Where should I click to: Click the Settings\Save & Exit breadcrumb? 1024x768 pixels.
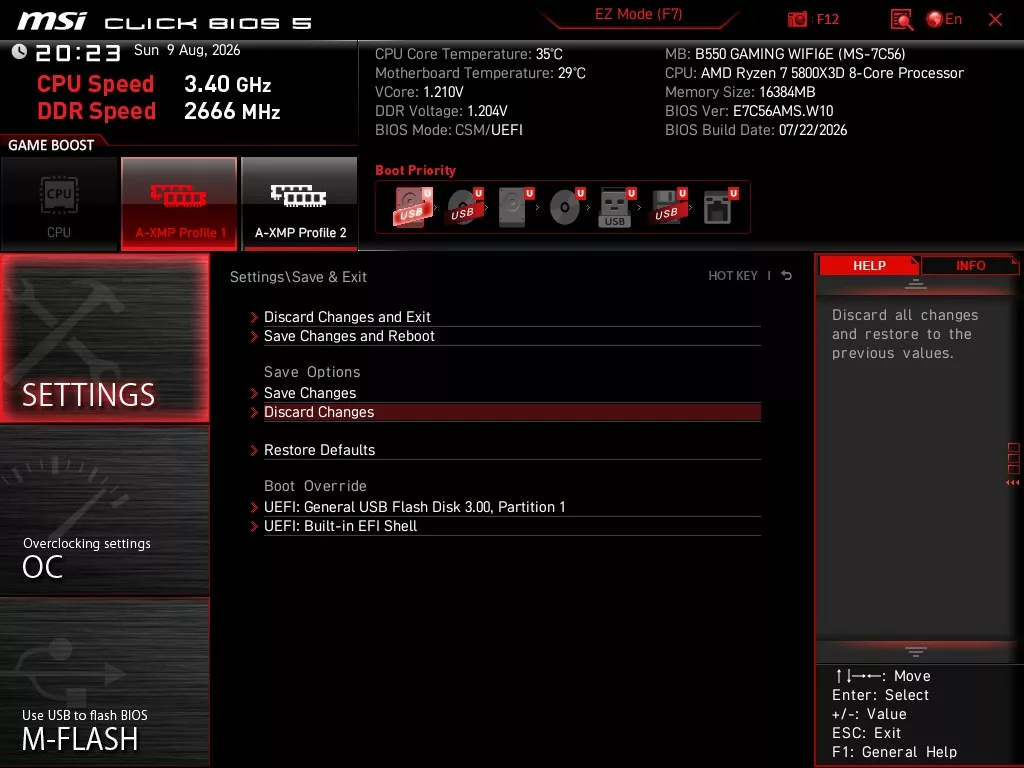coord(298,277)
